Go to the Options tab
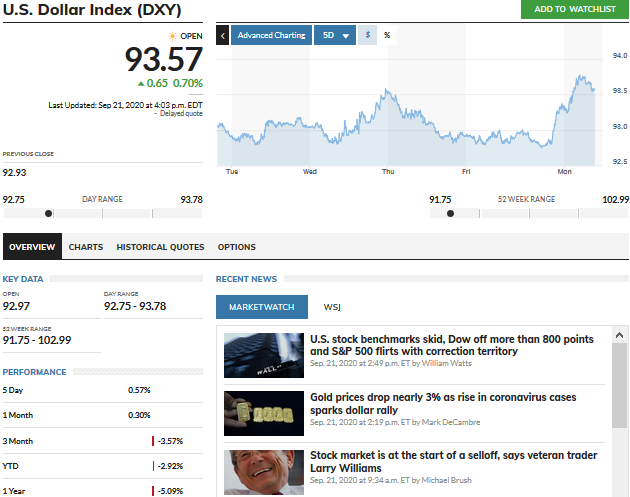The image size is (630, 497). tap(237, 247)
